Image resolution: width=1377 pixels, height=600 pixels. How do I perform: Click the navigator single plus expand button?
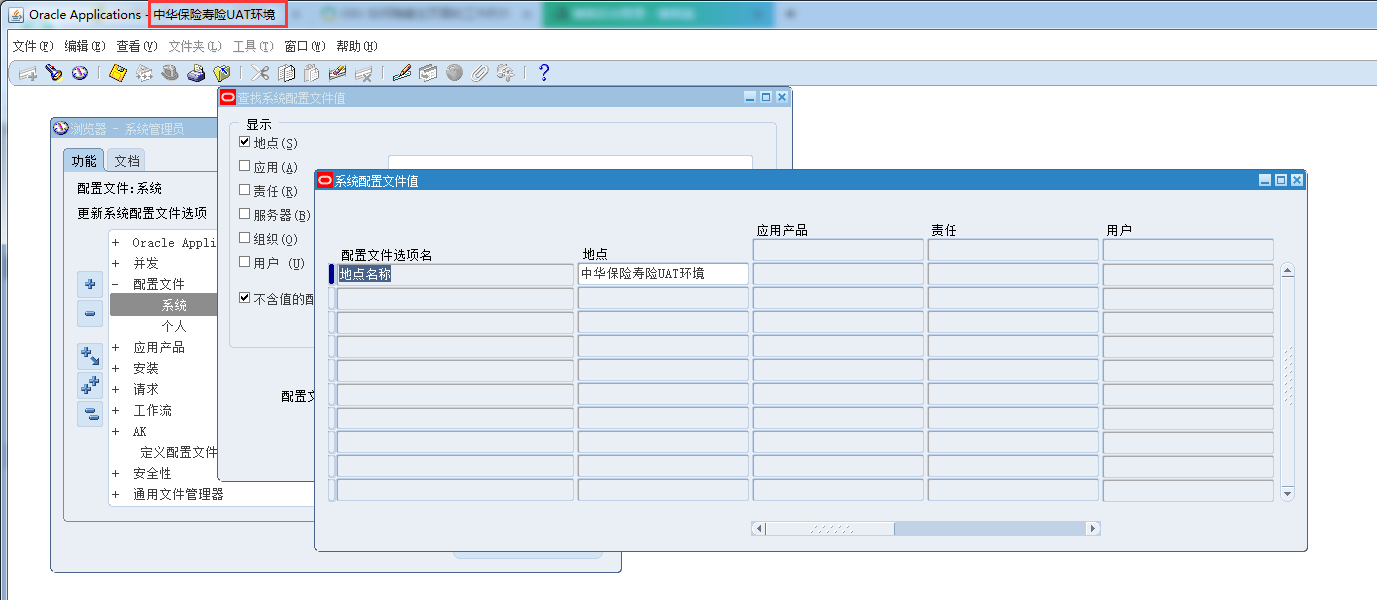point(90,283)
